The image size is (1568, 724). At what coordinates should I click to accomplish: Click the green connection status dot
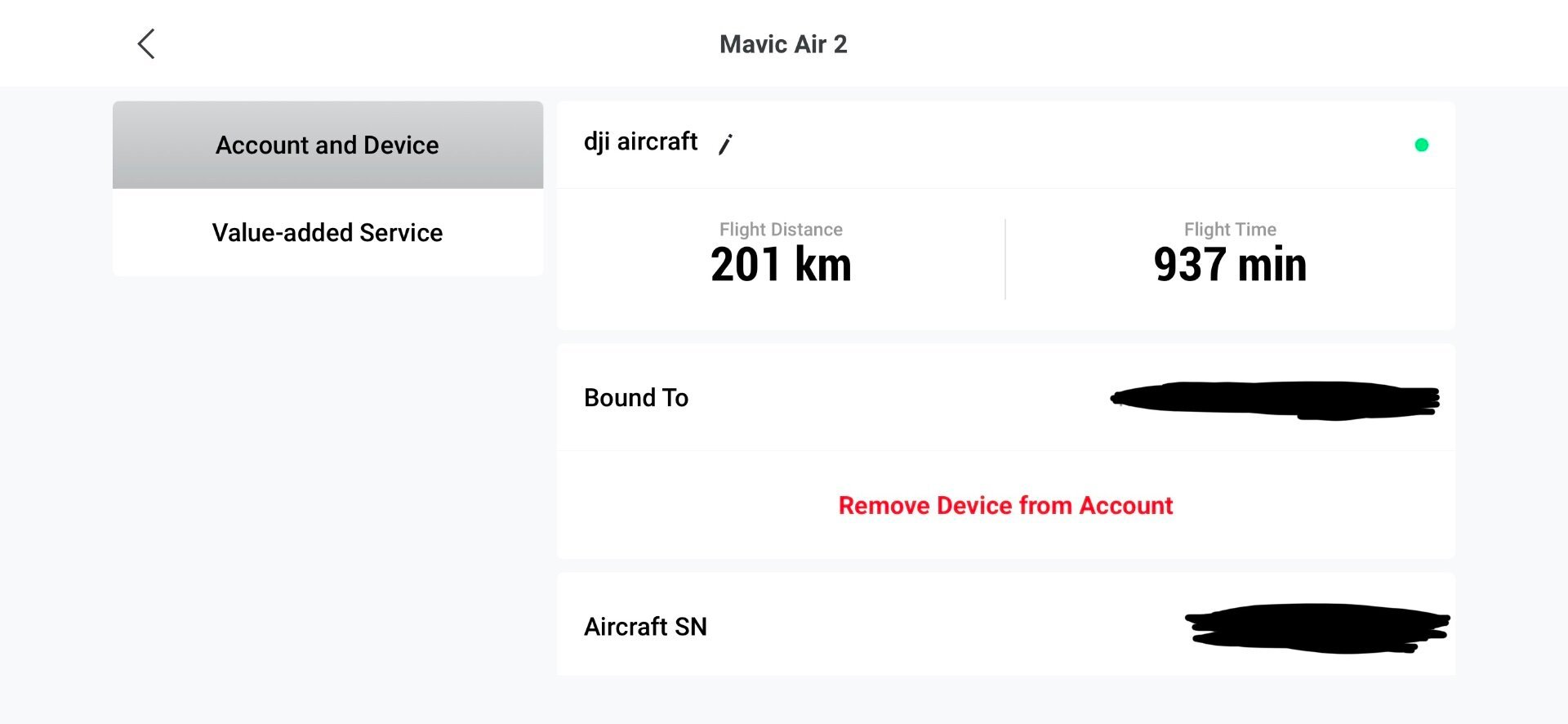pos(1421,145)
